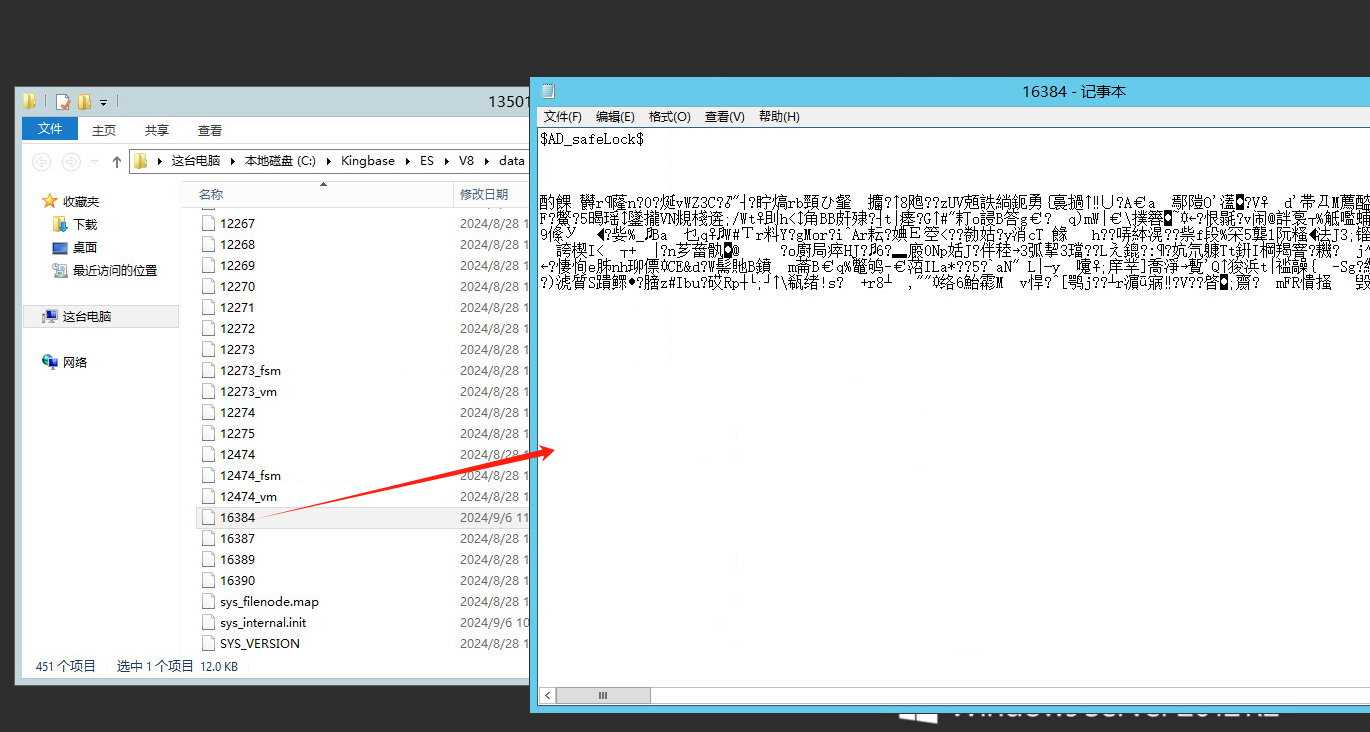Open the 格式(O) menu in Notepad
1370x732 pixels.
coord(669,117)
